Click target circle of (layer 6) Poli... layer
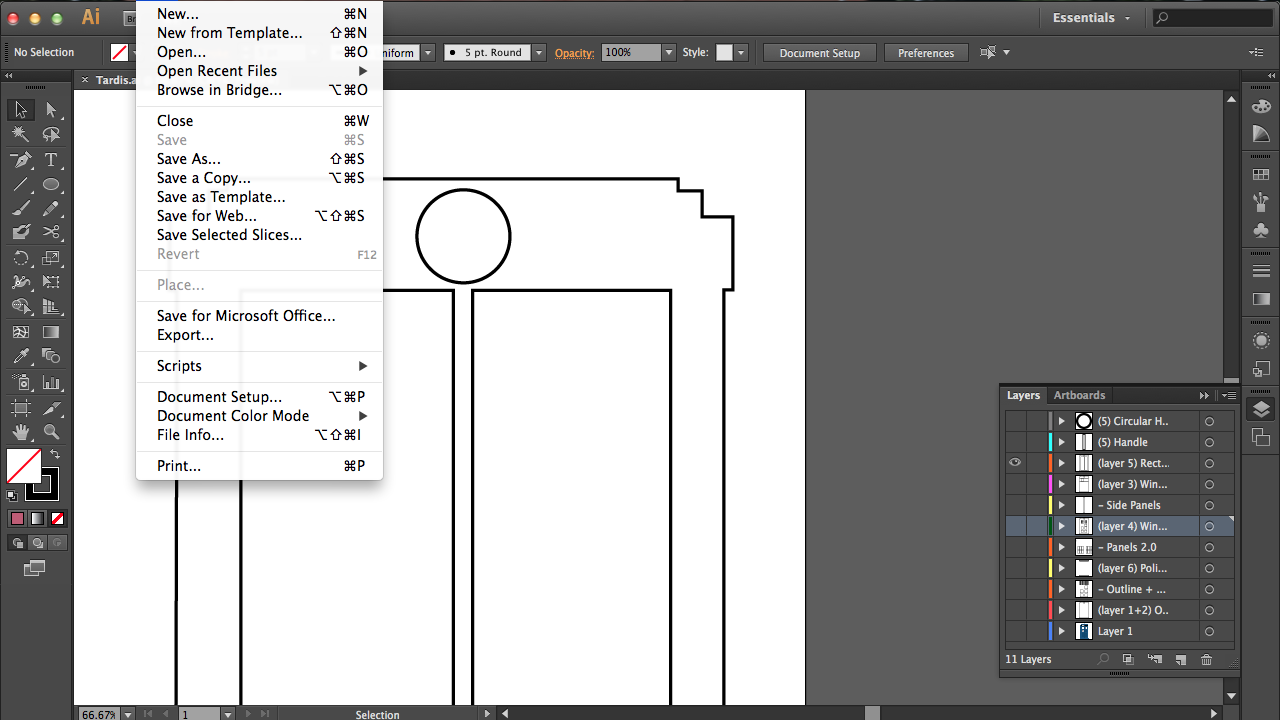1280x720 pixels. [x=1209, y=568]
